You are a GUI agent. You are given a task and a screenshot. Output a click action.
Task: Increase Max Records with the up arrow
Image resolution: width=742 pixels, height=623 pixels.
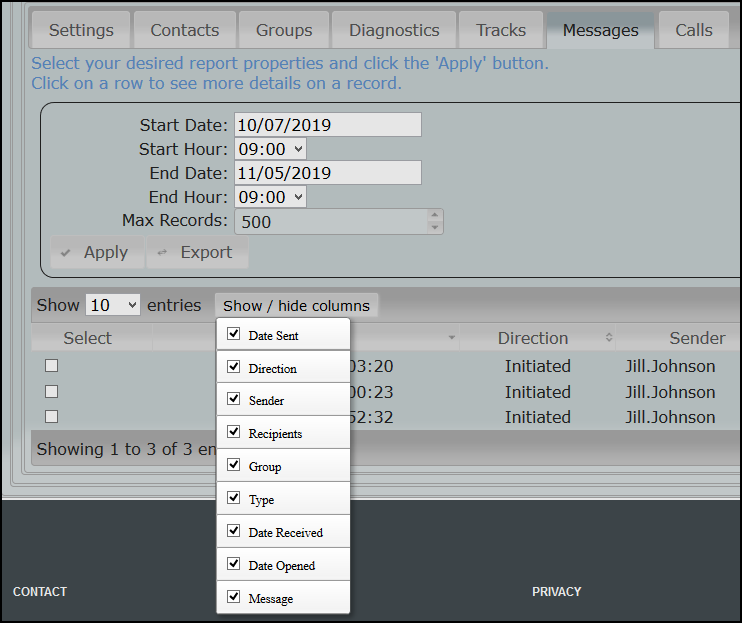point(434,215)
